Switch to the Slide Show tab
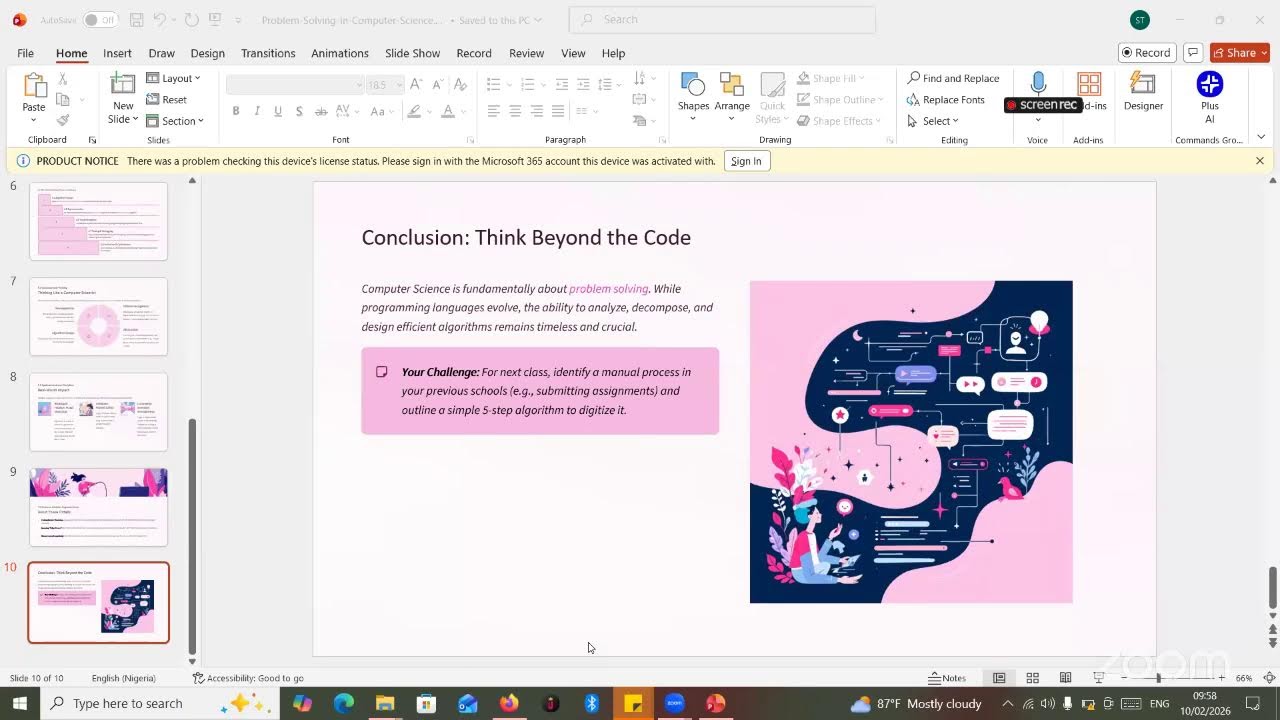 tap(412, 53)
